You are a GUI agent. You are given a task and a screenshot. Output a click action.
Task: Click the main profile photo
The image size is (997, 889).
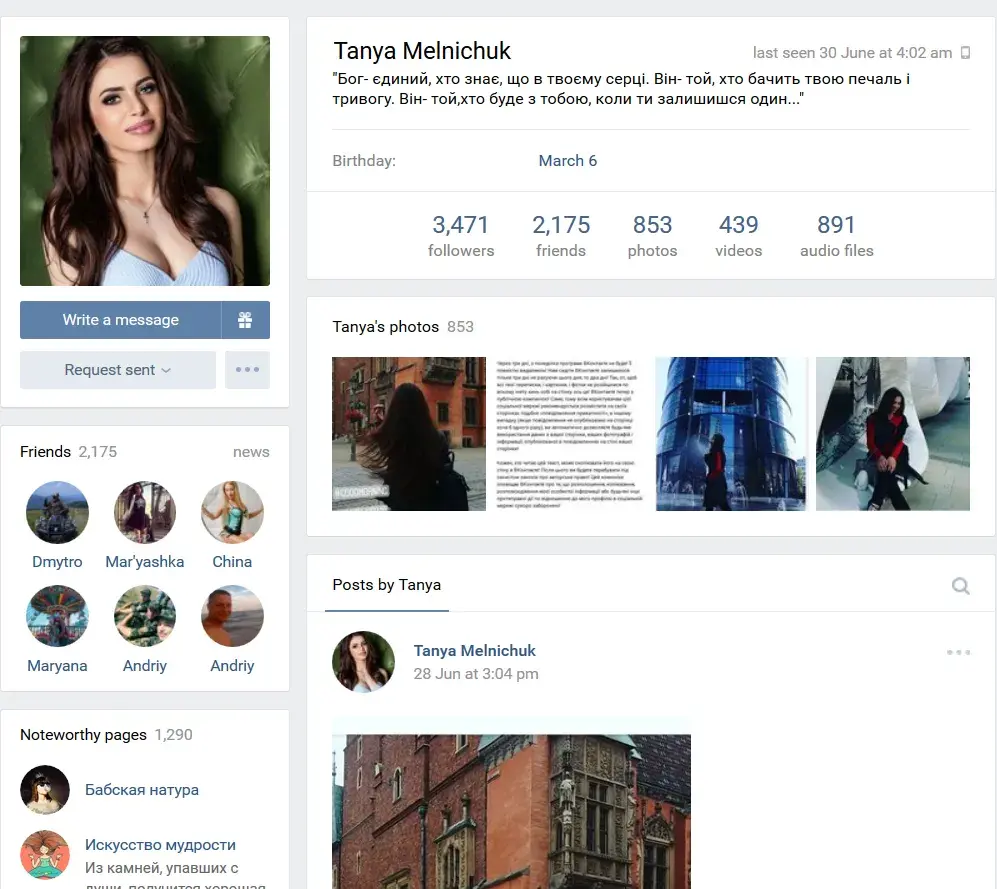(145, 161)
